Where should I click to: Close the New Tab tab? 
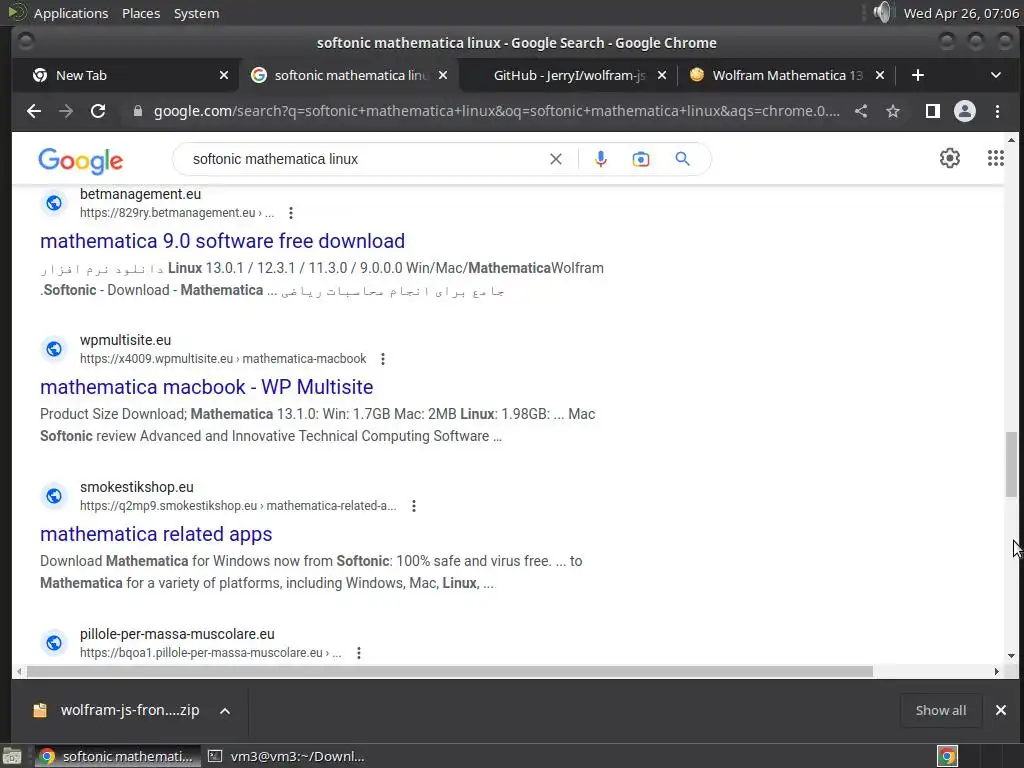pos(224,75)
